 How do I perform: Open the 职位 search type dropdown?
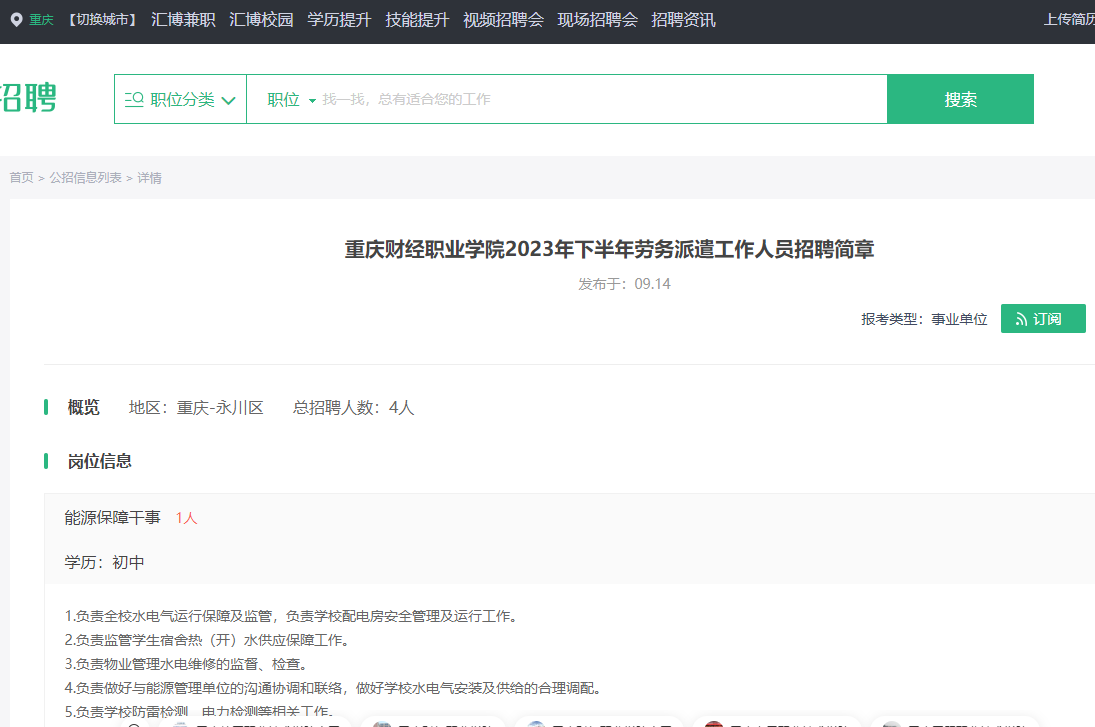(x=291, y=99)
